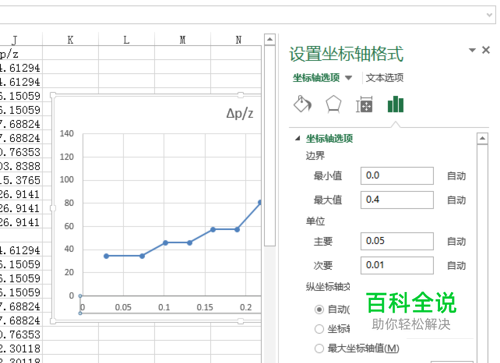Click the horizontal axis label 0.15
Image resolution: width=500 pixels, height=363 pixels.
tap(205, 307)
